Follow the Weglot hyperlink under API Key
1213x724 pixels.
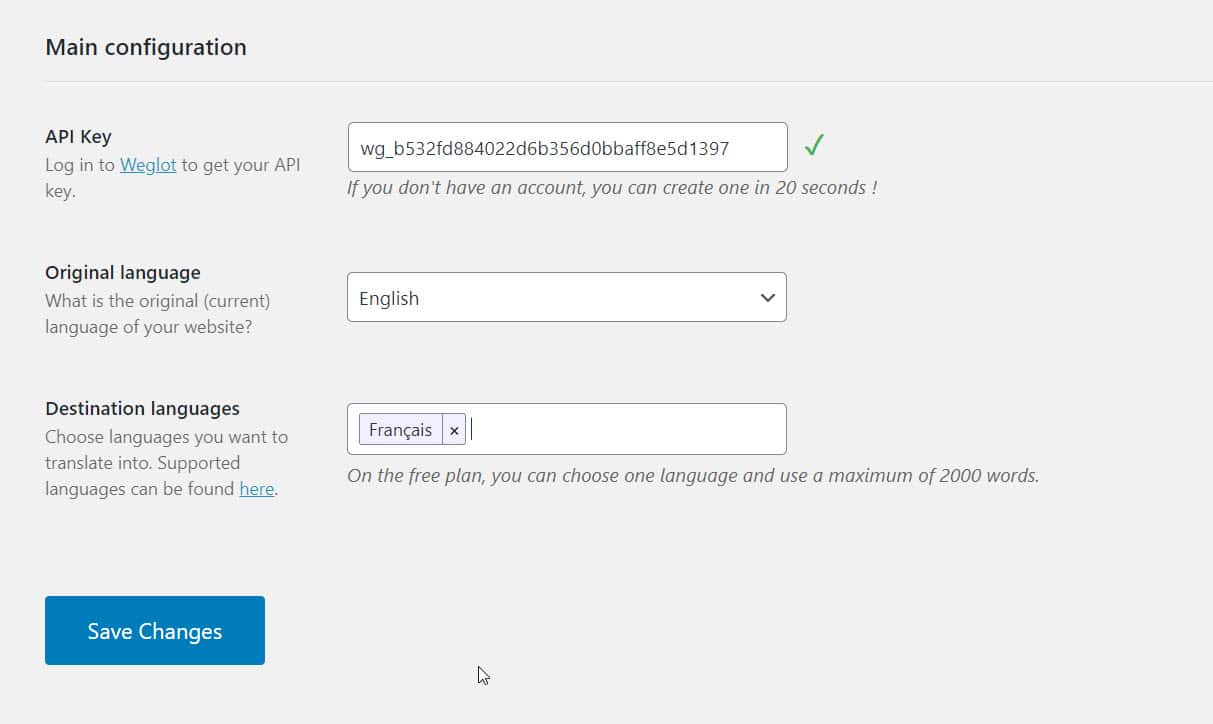pyautogui.click(x=147, y=165)
